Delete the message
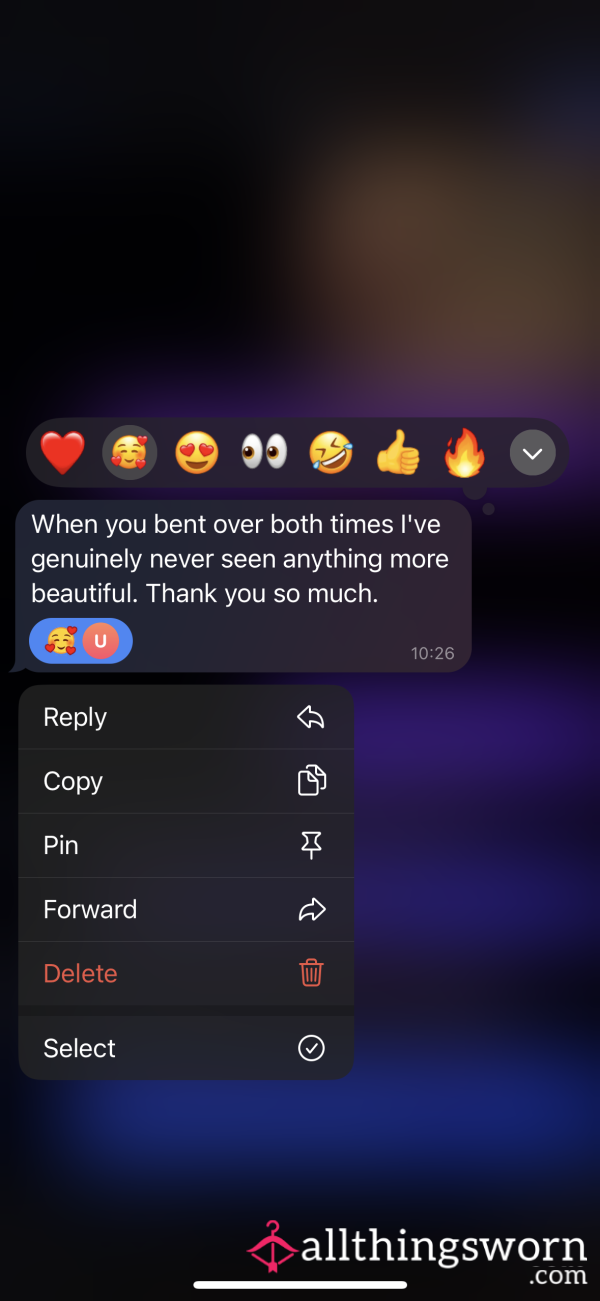 coord(186,973)
